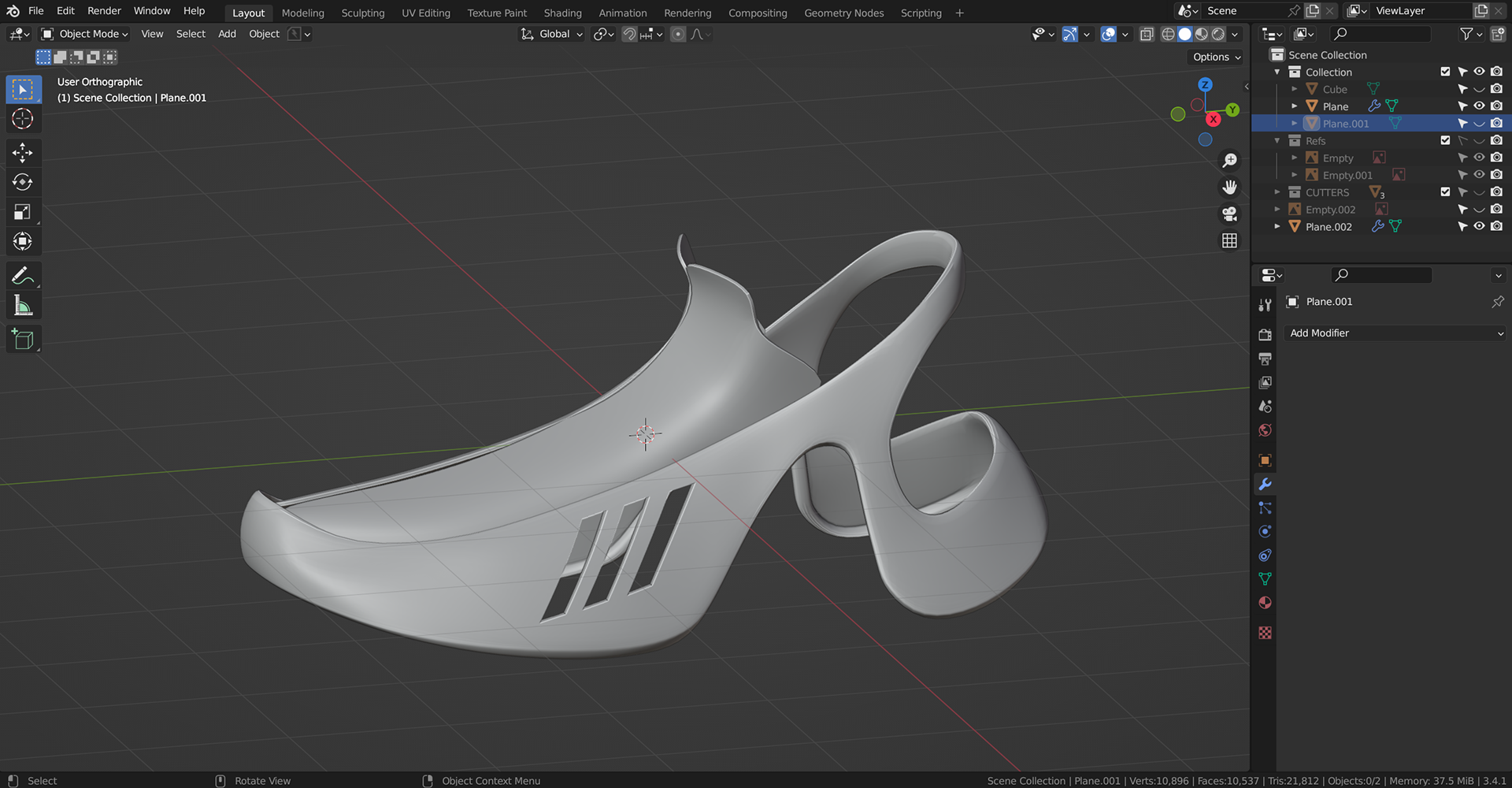Open the Tool properties tab
Screen dimensions: 1512x788
click(1265, 305)
